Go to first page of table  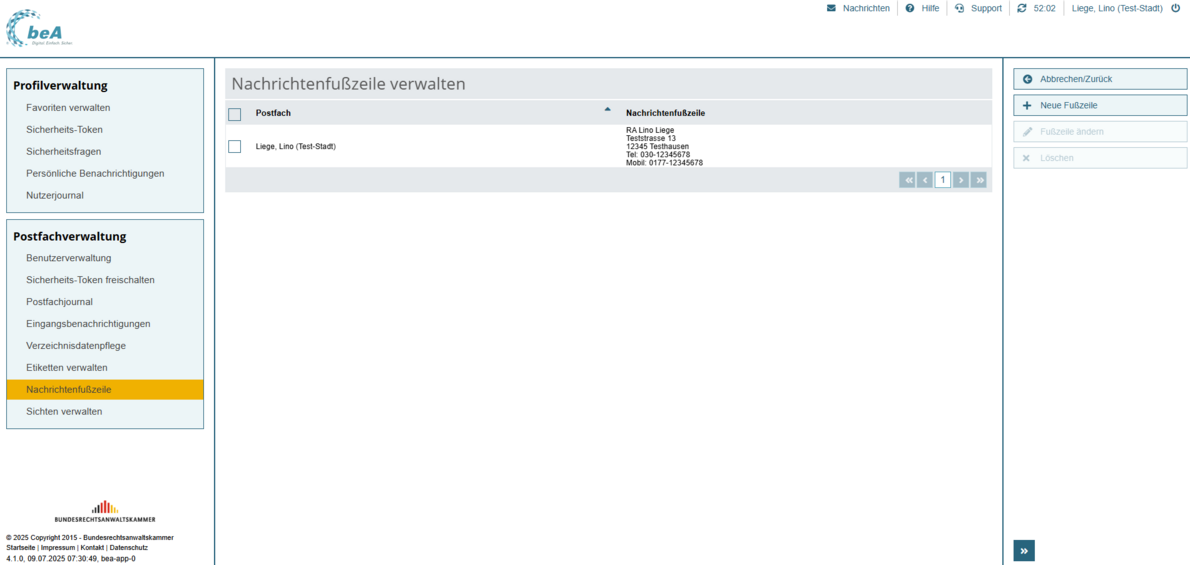click(907, 180)
